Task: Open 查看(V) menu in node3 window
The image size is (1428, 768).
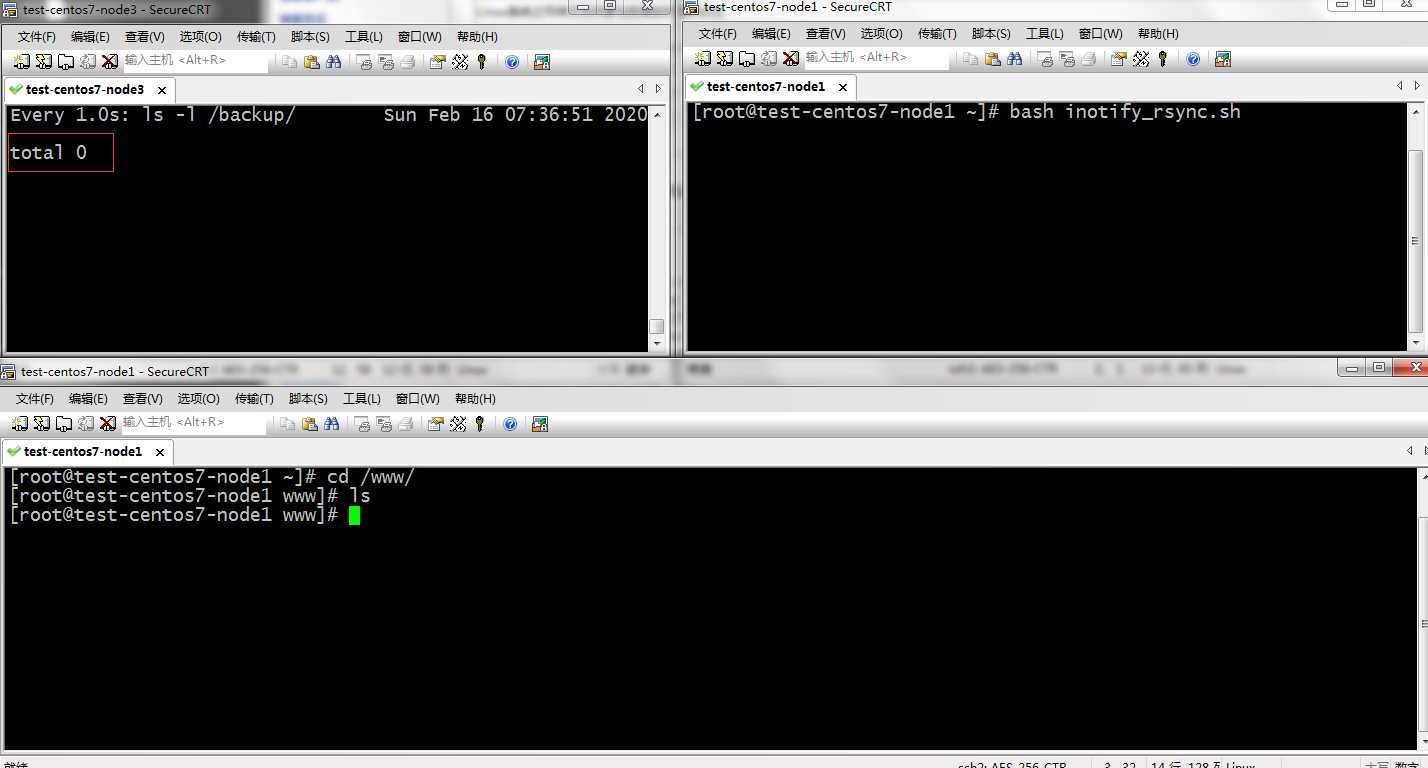Action: (x=145, y=37)
